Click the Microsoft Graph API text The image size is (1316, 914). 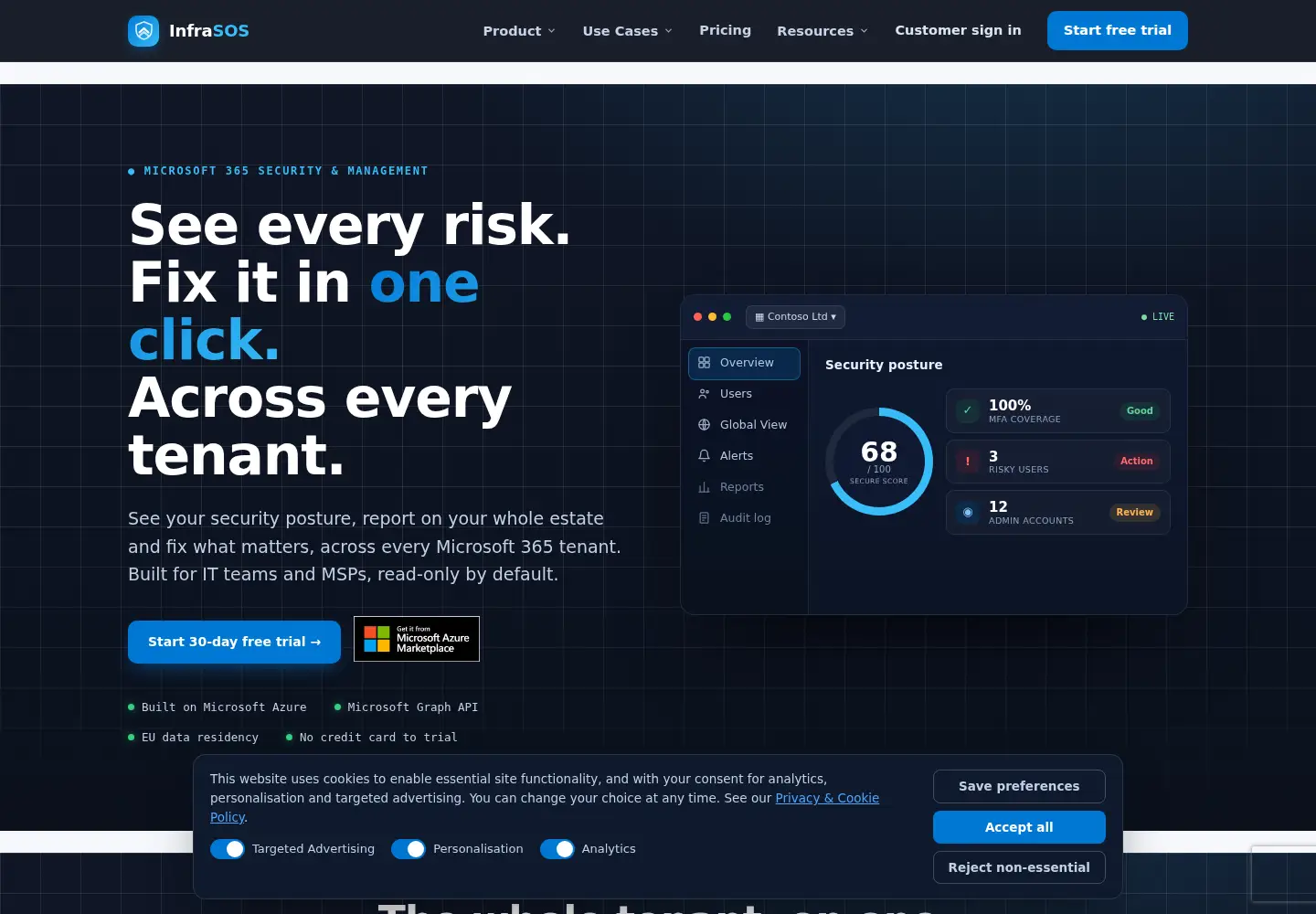click(x=413, y=707)
